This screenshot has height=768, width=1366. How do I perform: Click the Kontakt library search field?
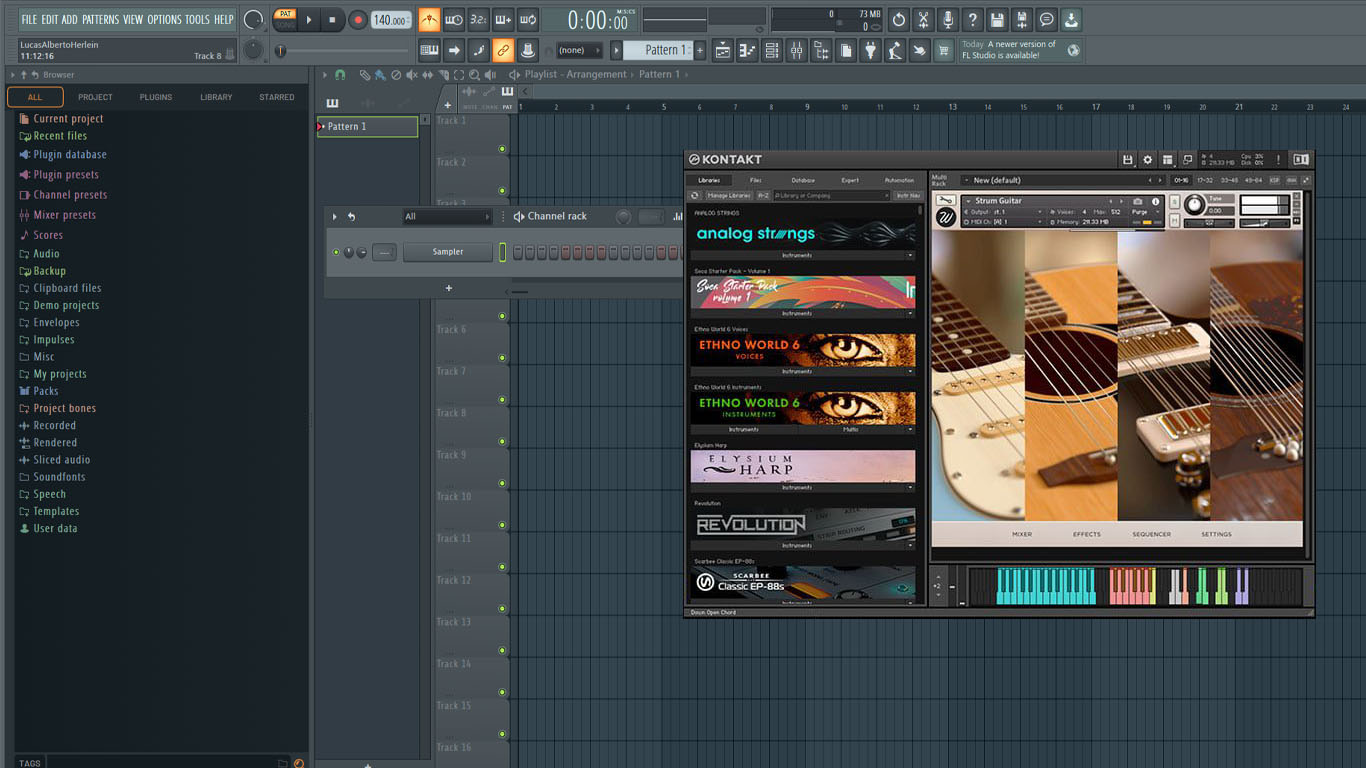tap(830, 196)
